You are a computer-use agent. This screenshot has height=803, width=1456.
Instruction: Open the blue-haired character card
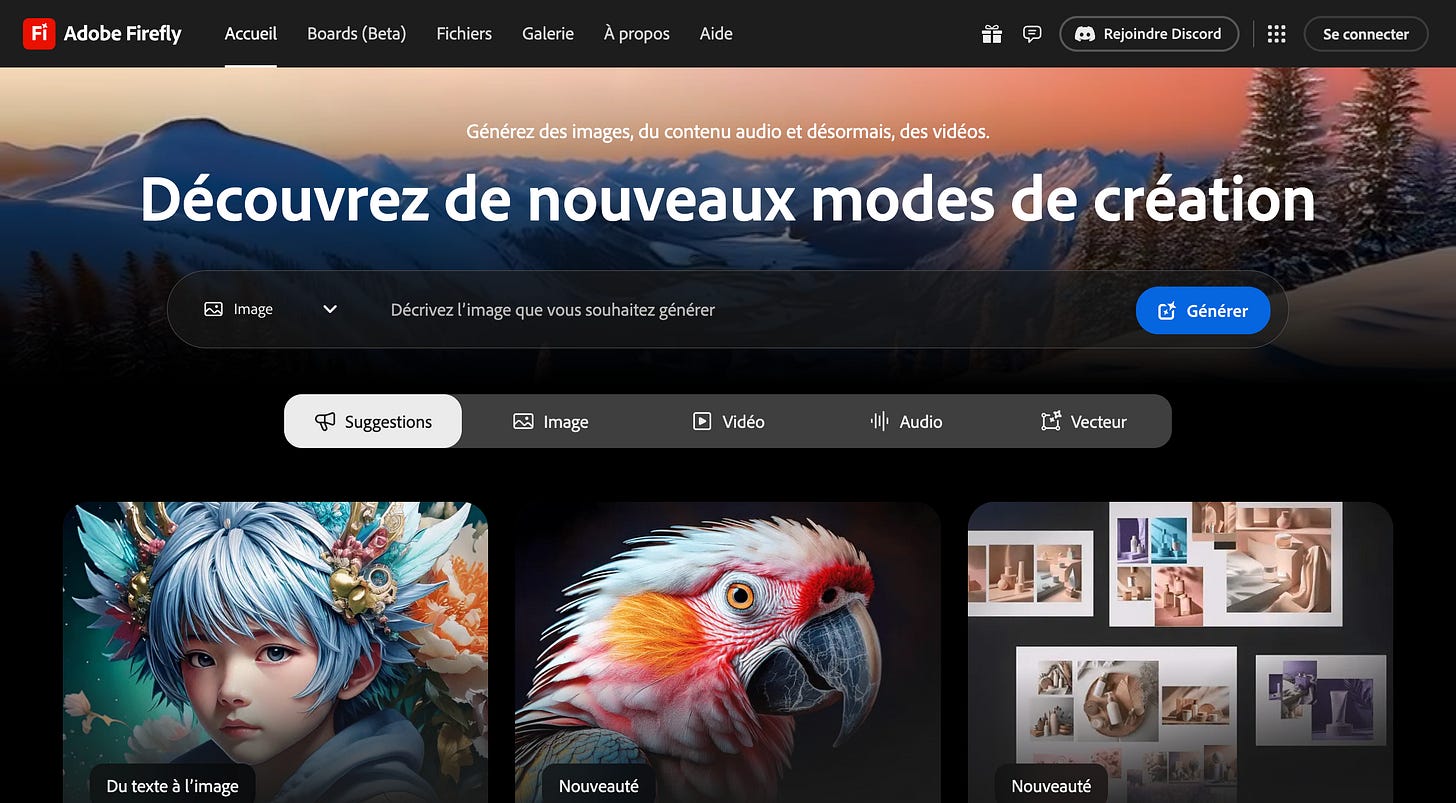point(275,652)
